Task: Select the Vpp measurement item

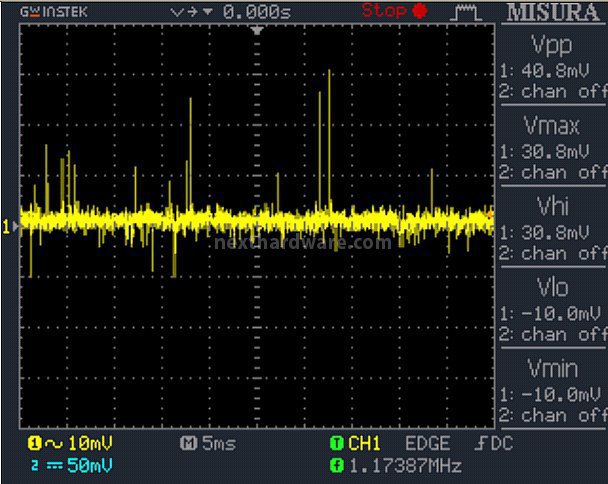Action: tap(552, 45)
